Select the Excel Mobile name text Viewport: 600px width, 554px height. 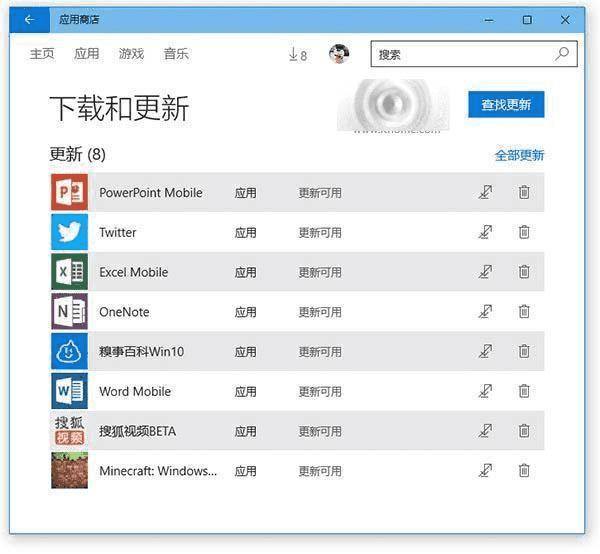pos(134,272)
